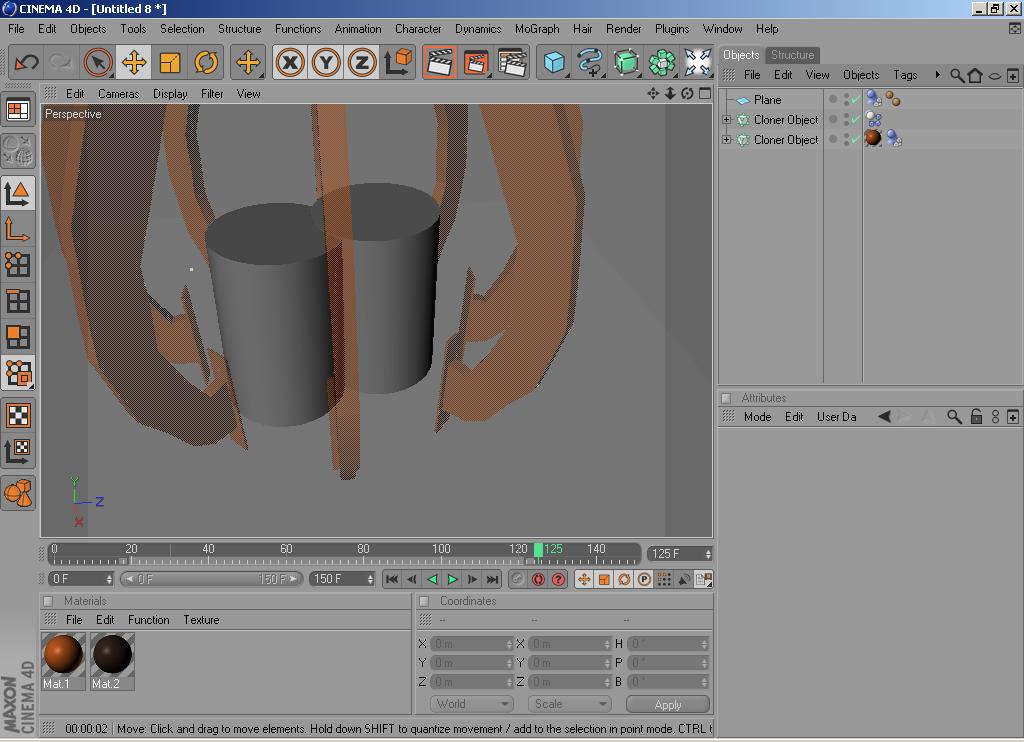Open the viewport Cameras menu
The width and height of the screenshot is (1024, 742).
(118, 93)
